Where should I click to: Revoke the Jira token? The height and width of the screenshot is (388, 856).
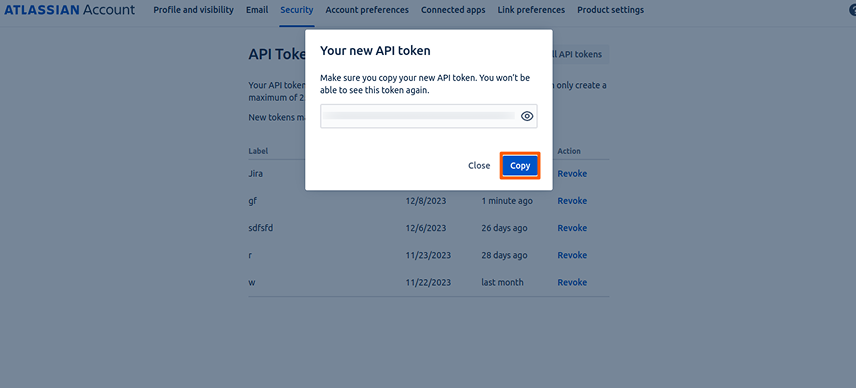[572, 174]
